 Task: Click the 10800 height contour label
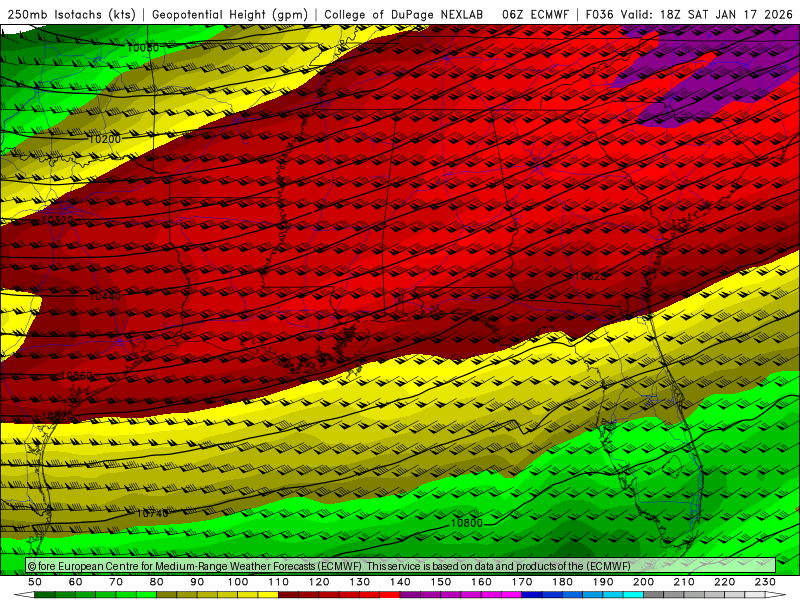pos(467,523)
